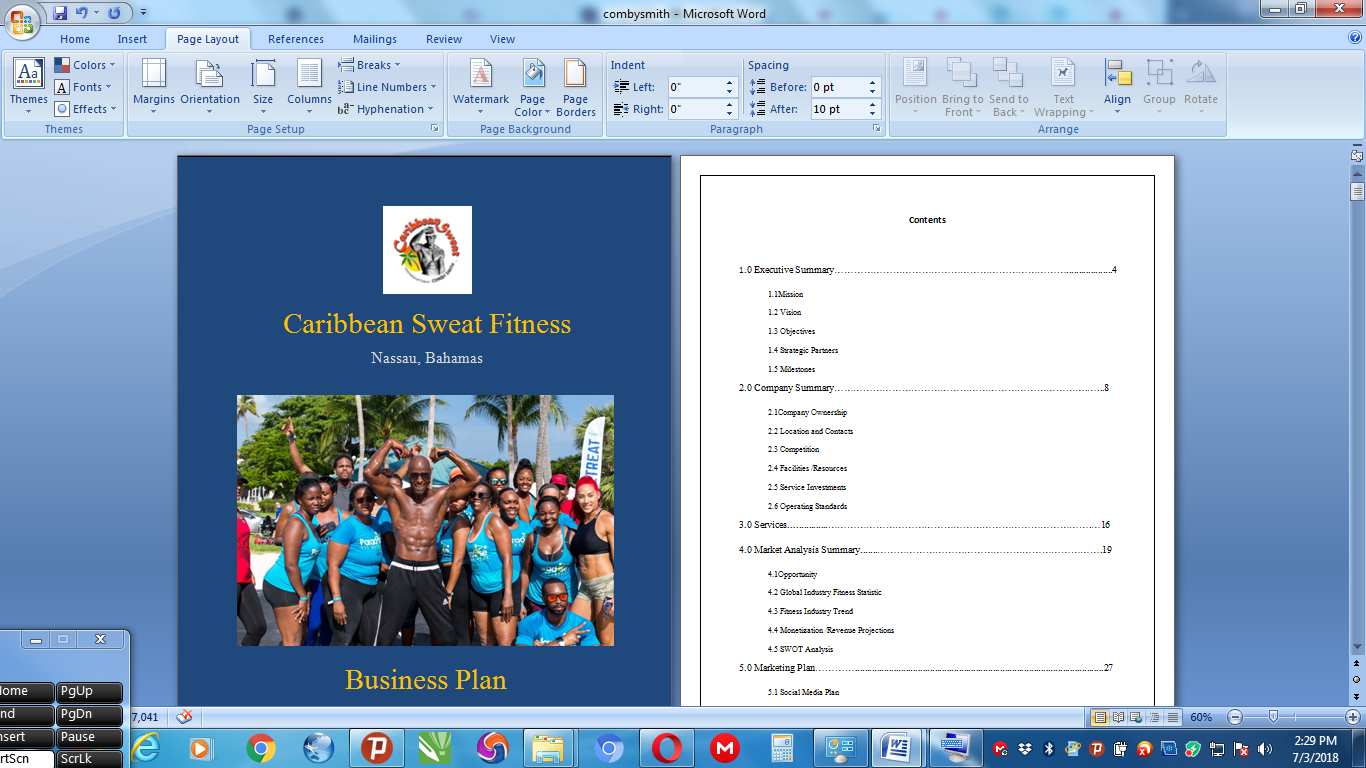The width and height of the screenshot is (1366, 768).
Task: Click the Spacing Before field
Action: [838, 87]
